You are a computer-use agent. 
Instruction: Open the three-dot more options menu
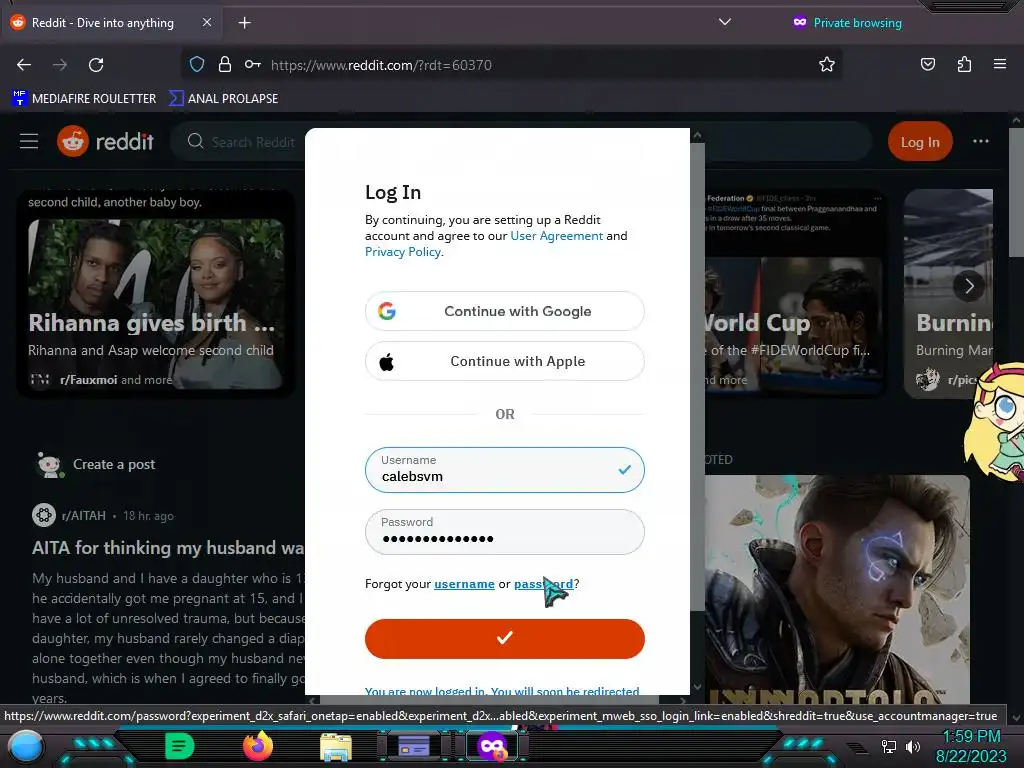(980, 141)
